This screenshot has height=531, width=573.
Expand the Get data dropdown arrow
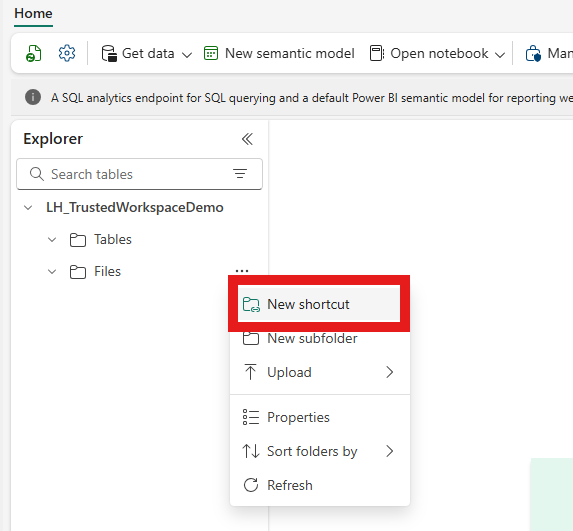[x=187, y=55]
